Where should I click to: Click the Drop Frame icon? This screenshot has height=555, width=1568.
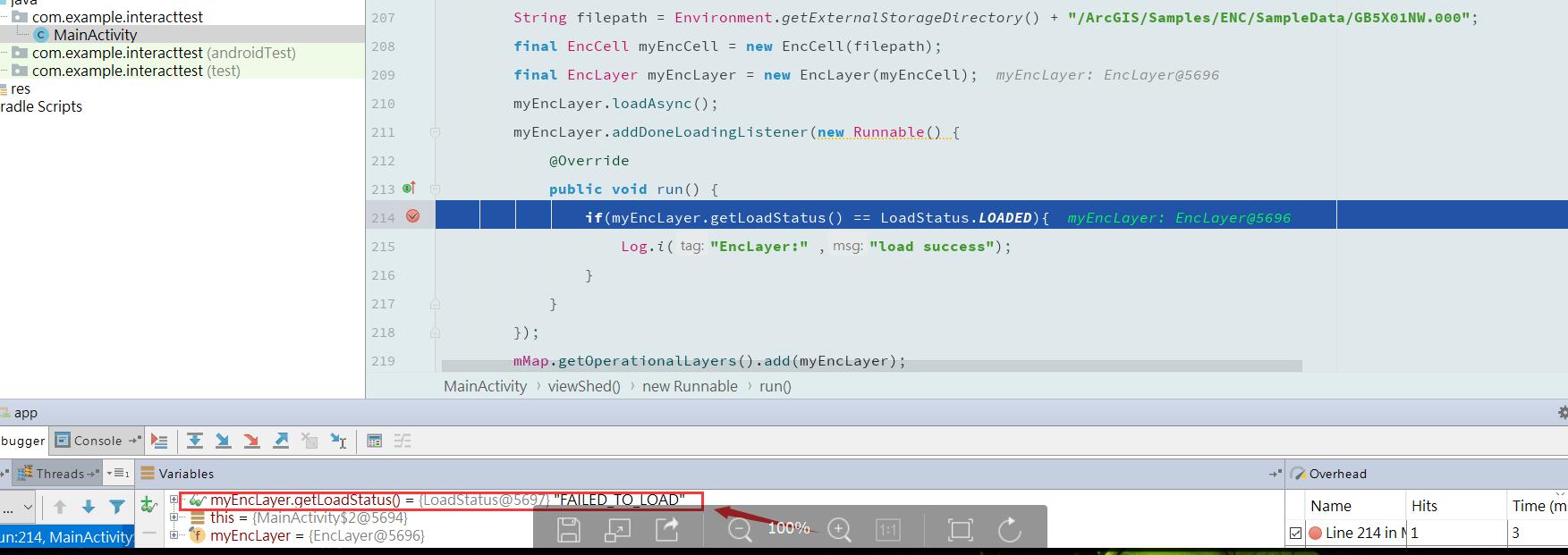pyautogui.click(x=309, y=441)
